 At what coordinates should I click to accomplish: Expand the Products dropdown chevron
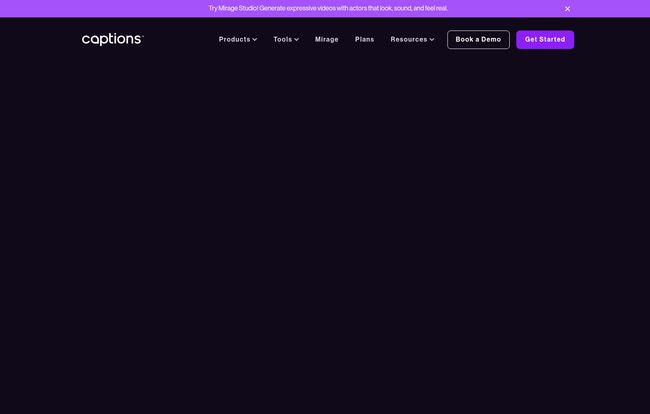pyautogui.click(x=255, y=40)
